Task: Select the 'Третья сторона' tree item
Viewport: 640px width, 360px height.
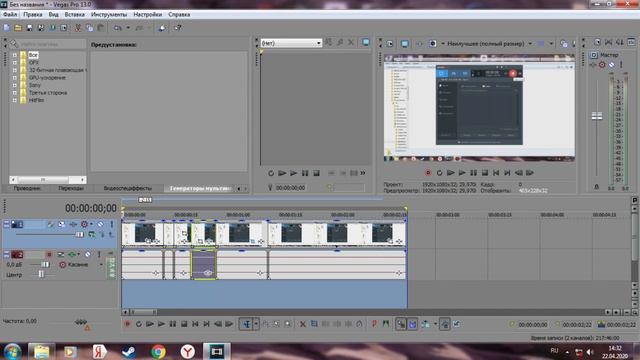Action: tap(48, 93)
